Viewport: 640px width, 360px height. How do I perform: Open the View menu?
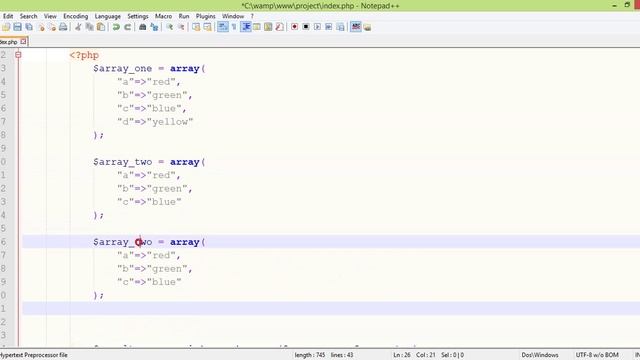[x=50, y=16]
